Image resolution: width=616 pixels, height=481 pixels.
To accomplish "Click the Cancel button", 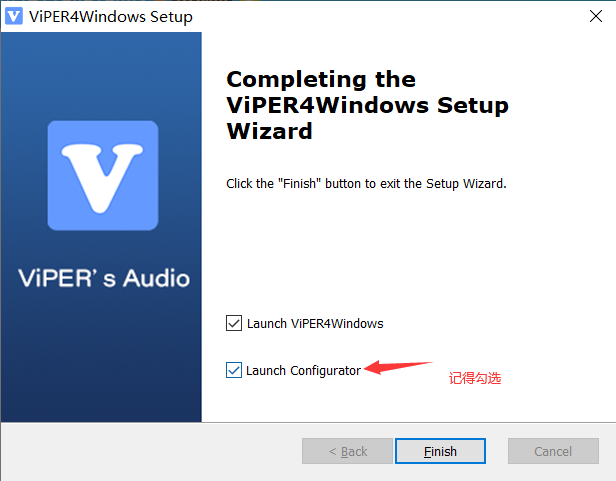I will 553,451.
